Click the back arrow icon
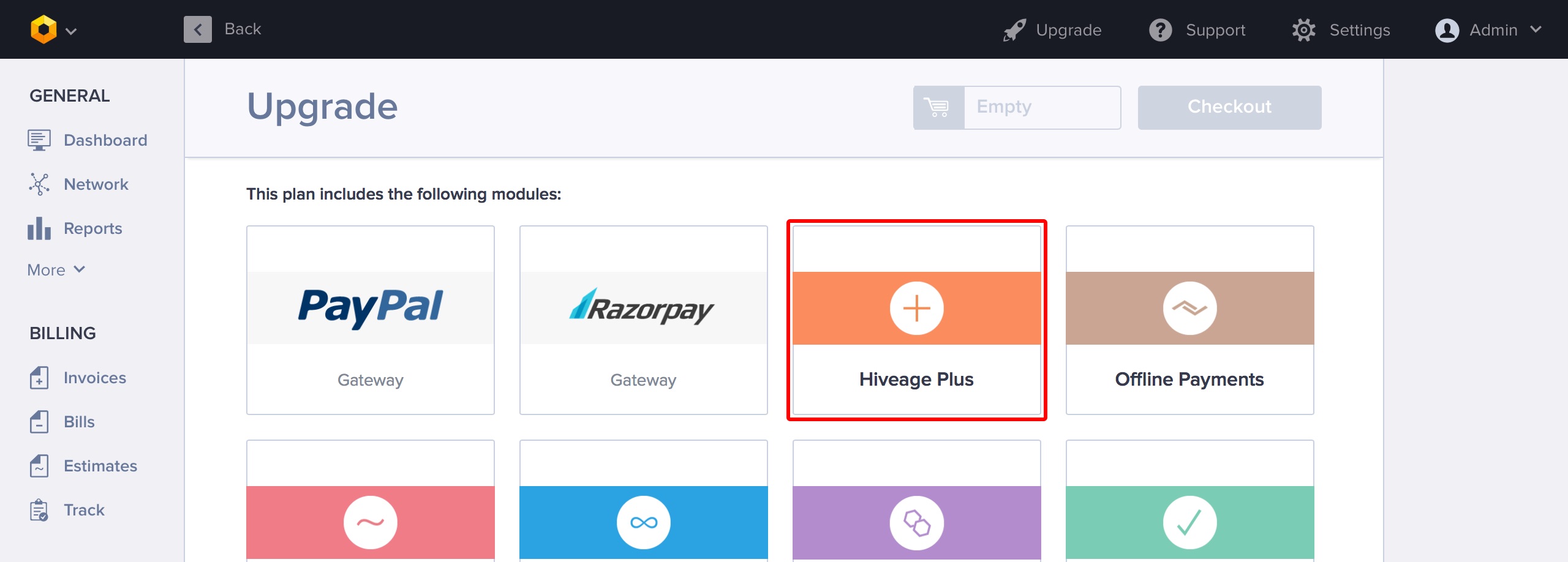 point(197,29)
